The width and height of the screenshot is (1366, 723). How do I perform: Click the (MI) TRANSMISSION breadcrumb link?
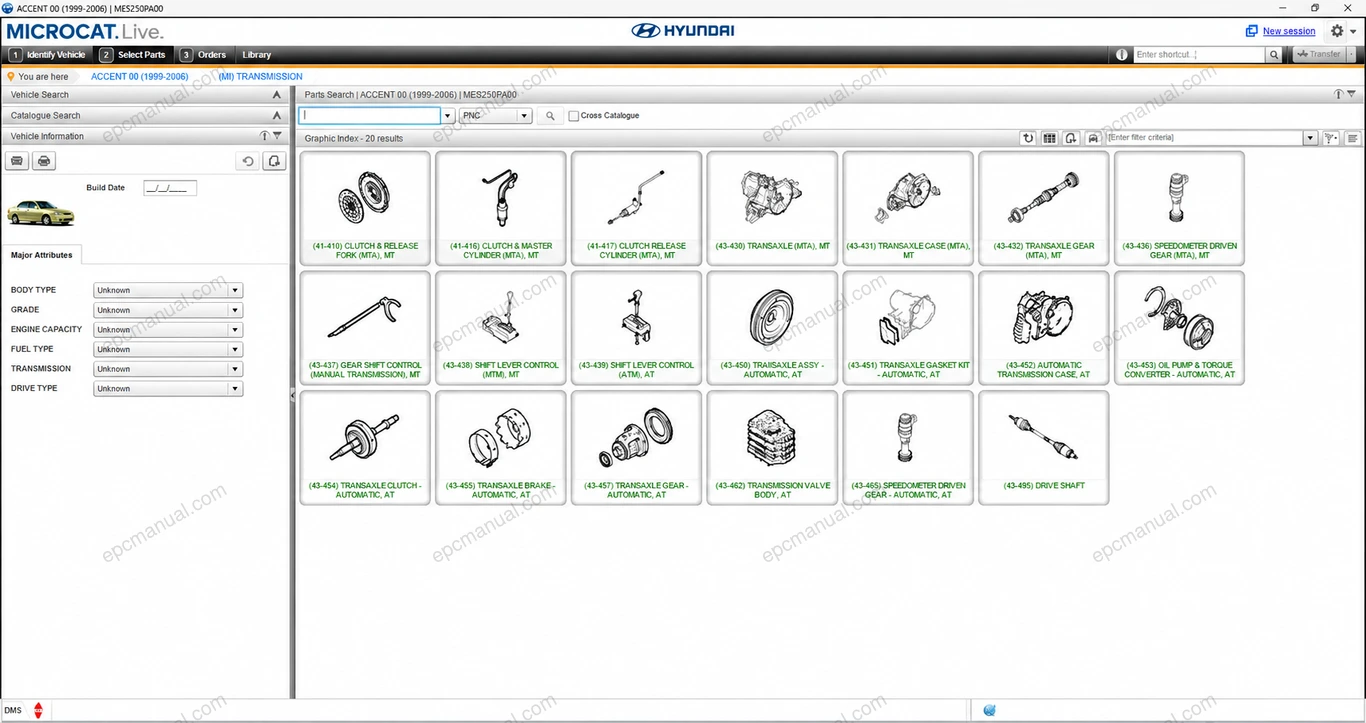[x=261, y=76]
